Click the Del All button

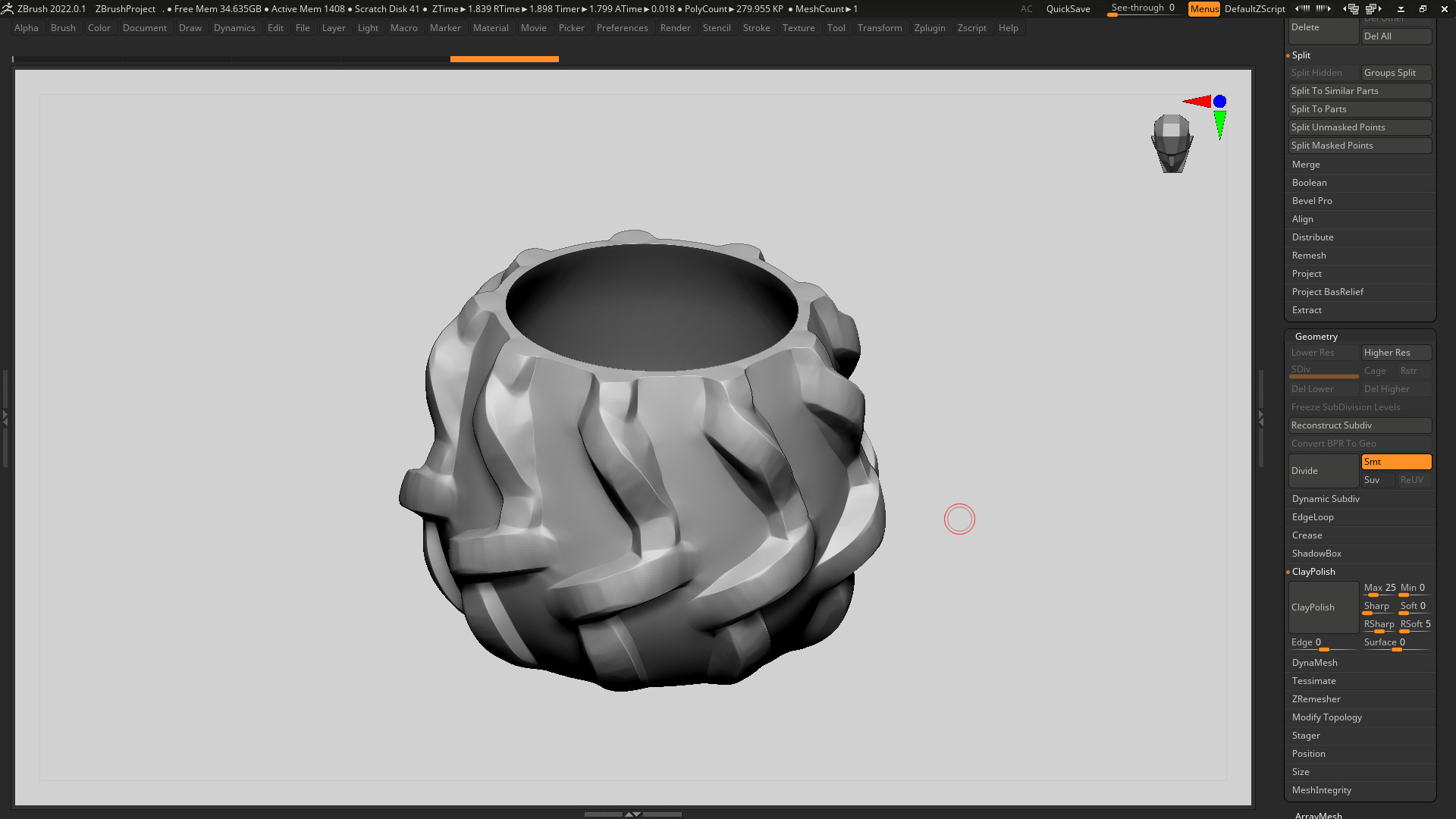[1396, 36]
